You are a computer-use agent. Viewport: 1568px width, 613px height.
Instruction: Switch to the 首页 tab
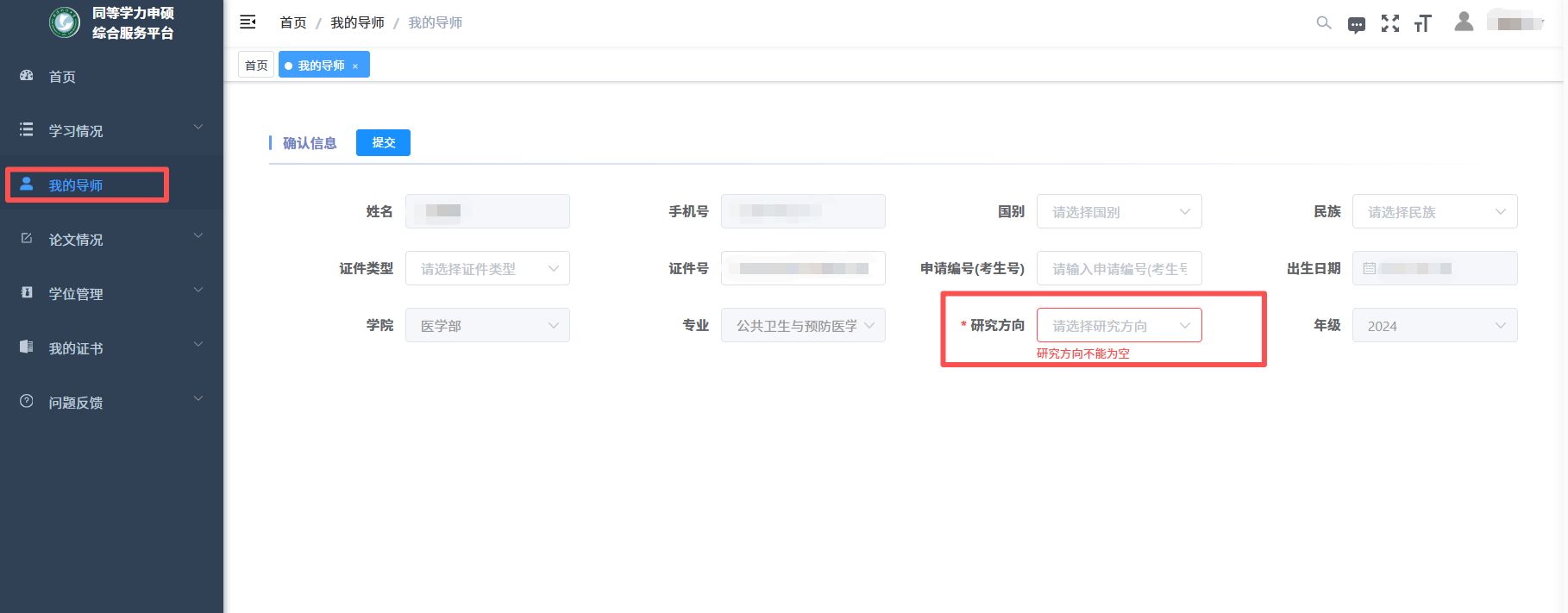tap(256, 66)
